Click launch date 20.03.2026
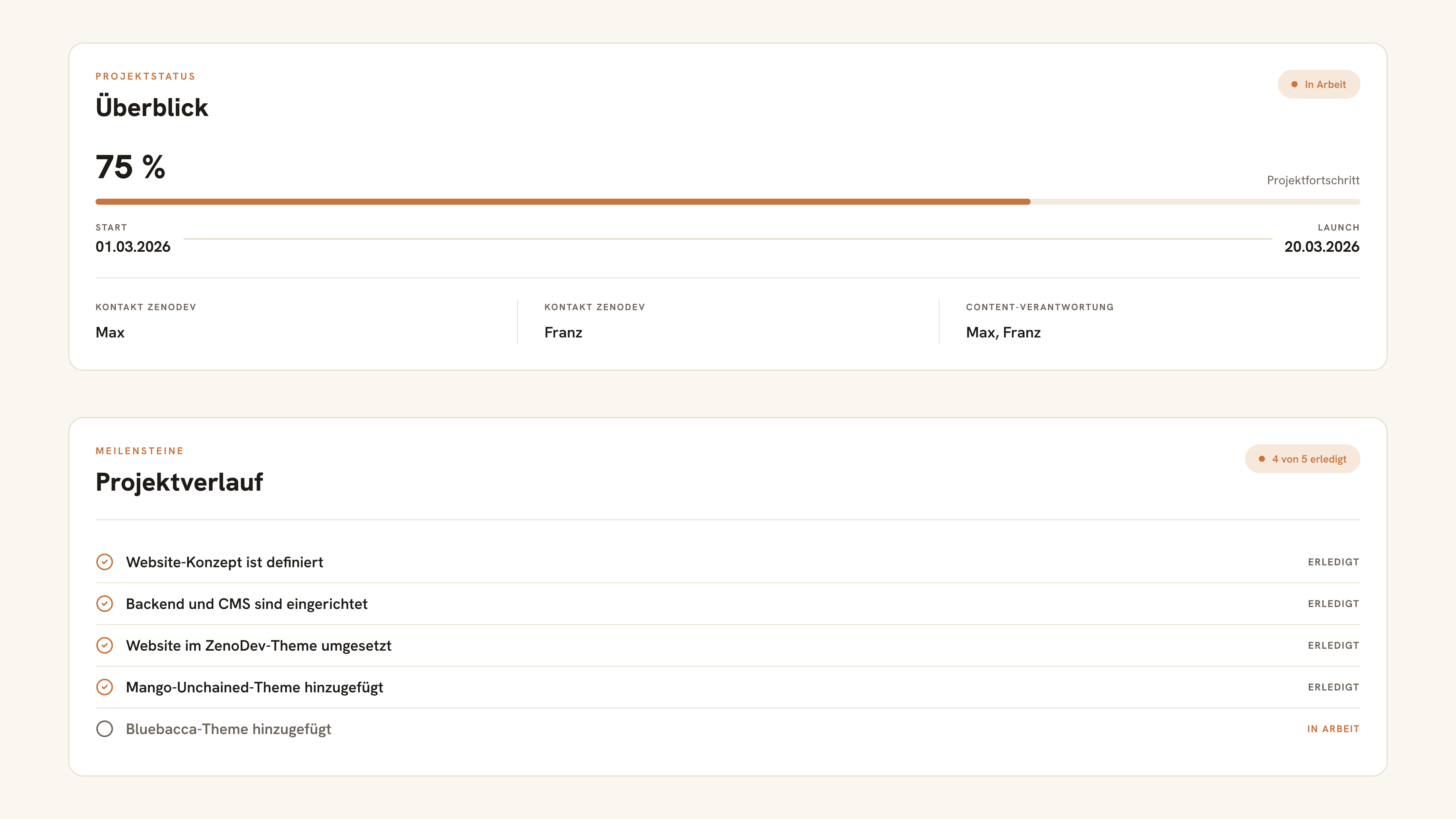 pos(1322,247)
